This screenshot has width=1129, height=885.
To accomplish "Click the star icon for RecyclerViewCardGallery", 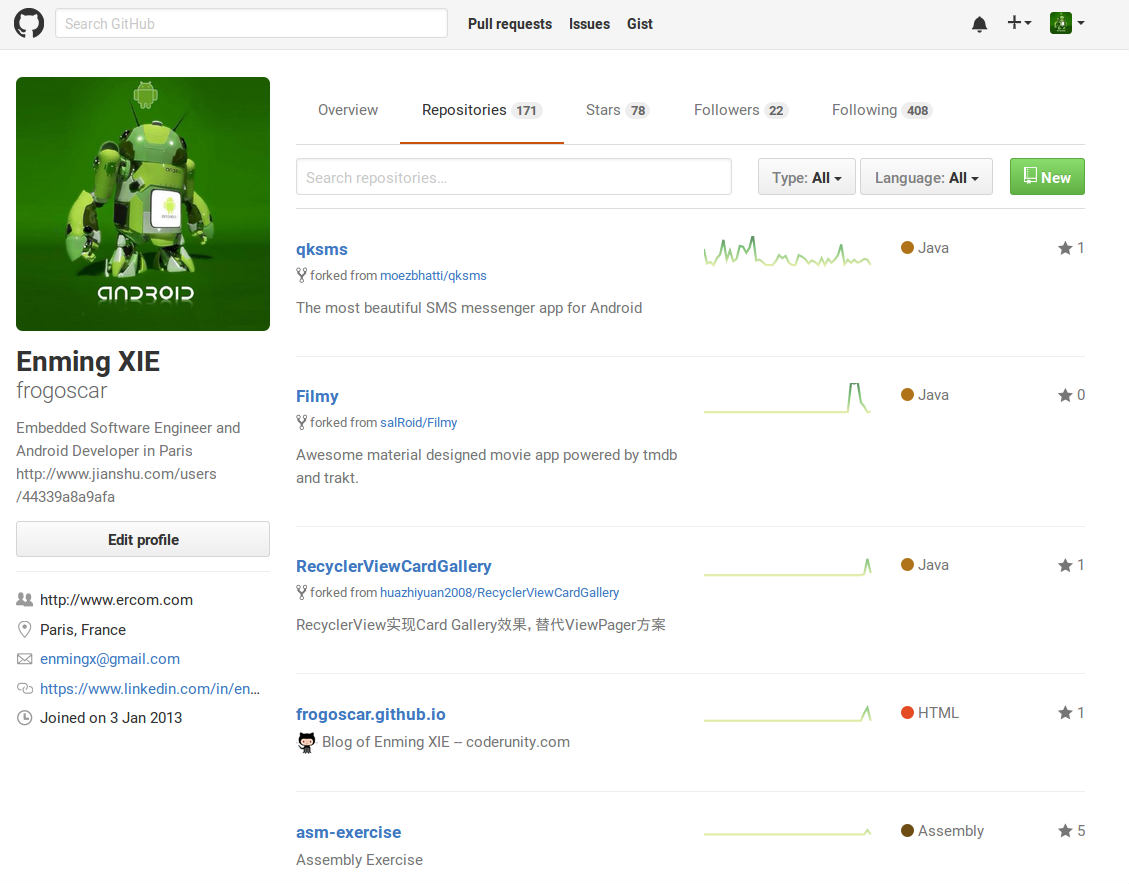I will tap(1065, 565).
